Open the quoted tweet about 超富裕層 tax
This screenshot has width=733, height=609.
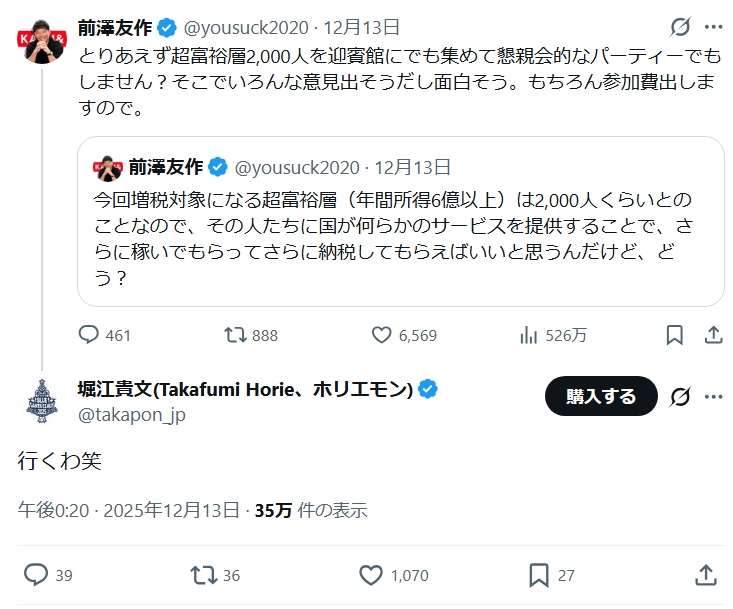[x=401, y=222]
